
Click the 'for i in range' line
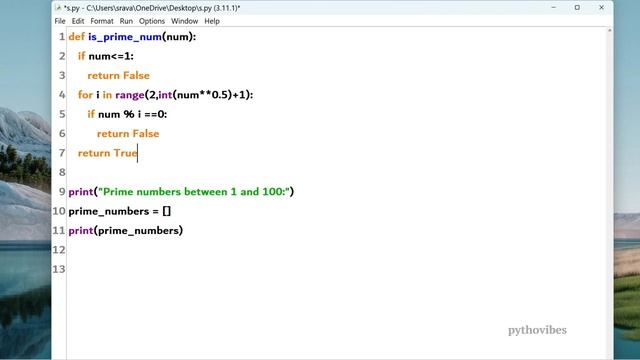click(x=165, y=95)
